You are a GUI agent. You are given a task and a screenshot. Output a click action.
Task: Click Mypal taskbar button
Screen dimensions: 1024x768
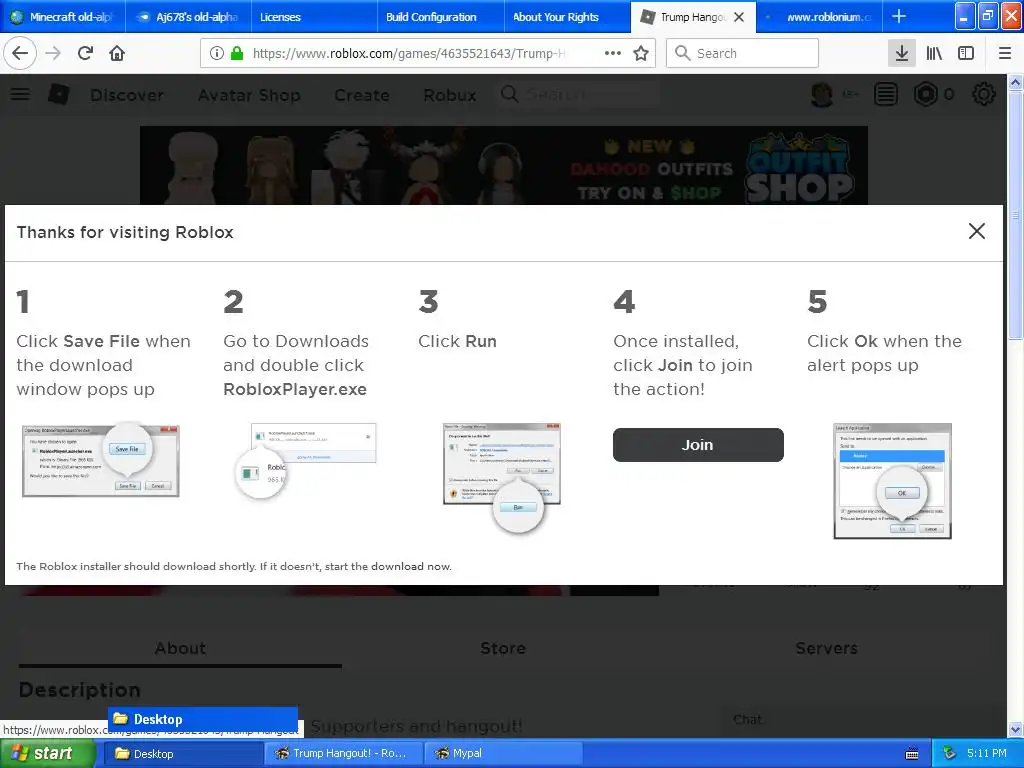(503, 753)
